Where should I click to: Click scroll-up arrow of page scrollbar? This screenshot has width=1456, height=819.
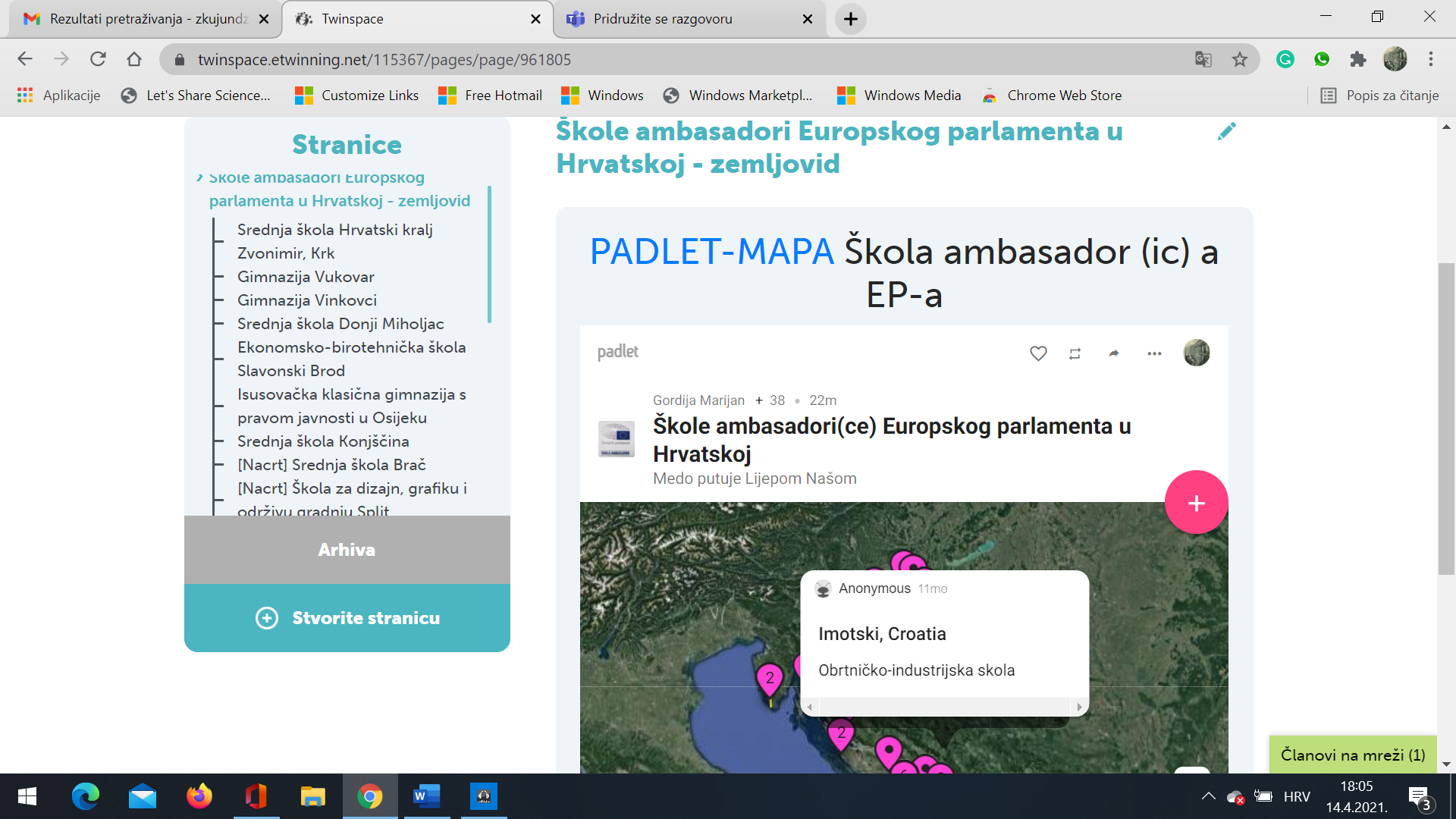tap(1446, 127)
